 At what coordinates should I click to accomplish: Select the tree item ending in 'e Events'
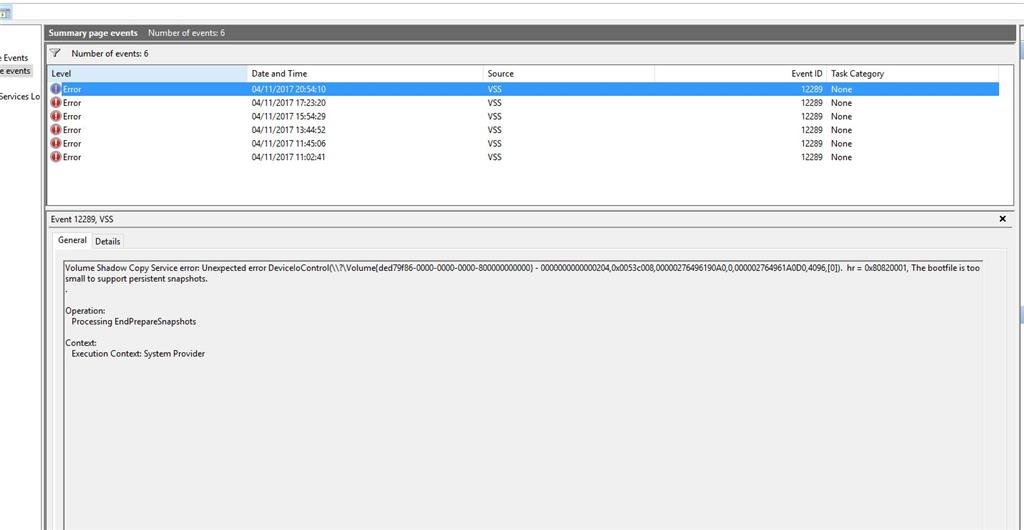click(x=14, y=58)
